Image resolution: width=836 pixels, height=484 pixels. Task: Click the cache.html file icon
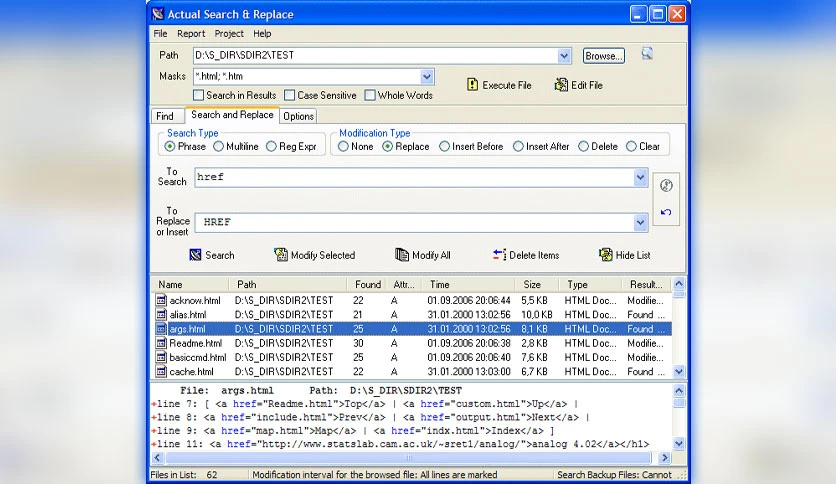(x=161, y=372)
